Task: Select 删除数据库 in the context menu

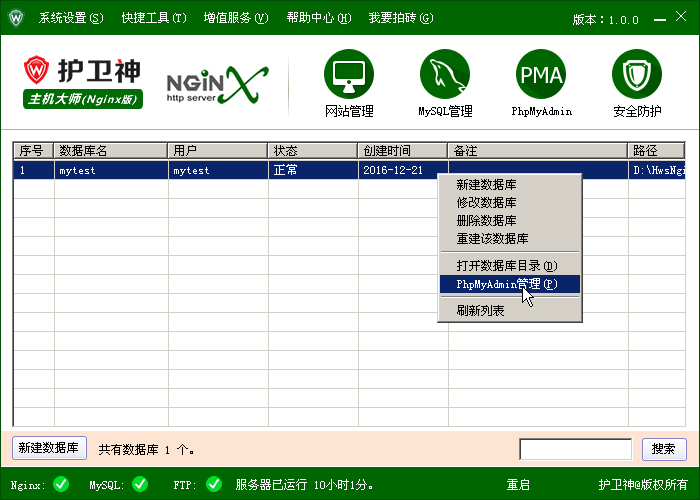Action: point(510,221)
